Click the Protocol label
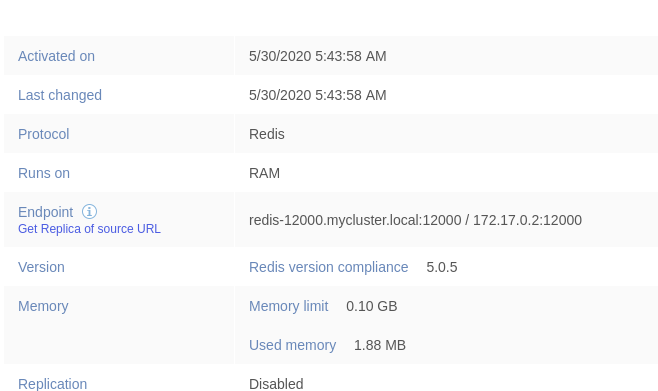Viewport: 658px width, 391px height. coord(44,134)
